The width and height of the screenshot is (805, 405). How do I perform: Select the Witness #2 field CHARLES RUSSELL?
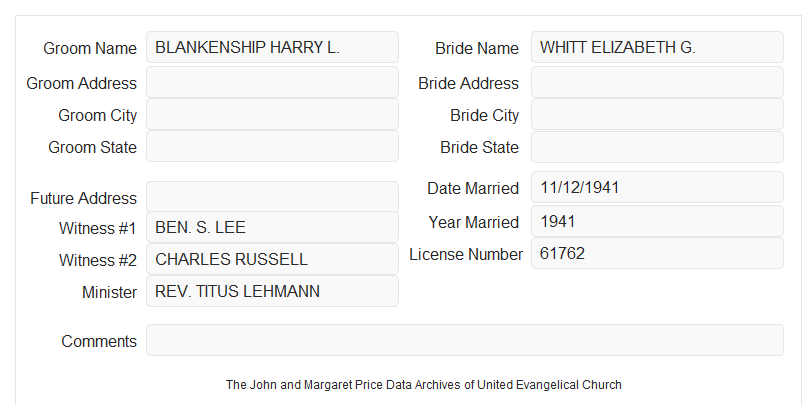tap(272, 259)
